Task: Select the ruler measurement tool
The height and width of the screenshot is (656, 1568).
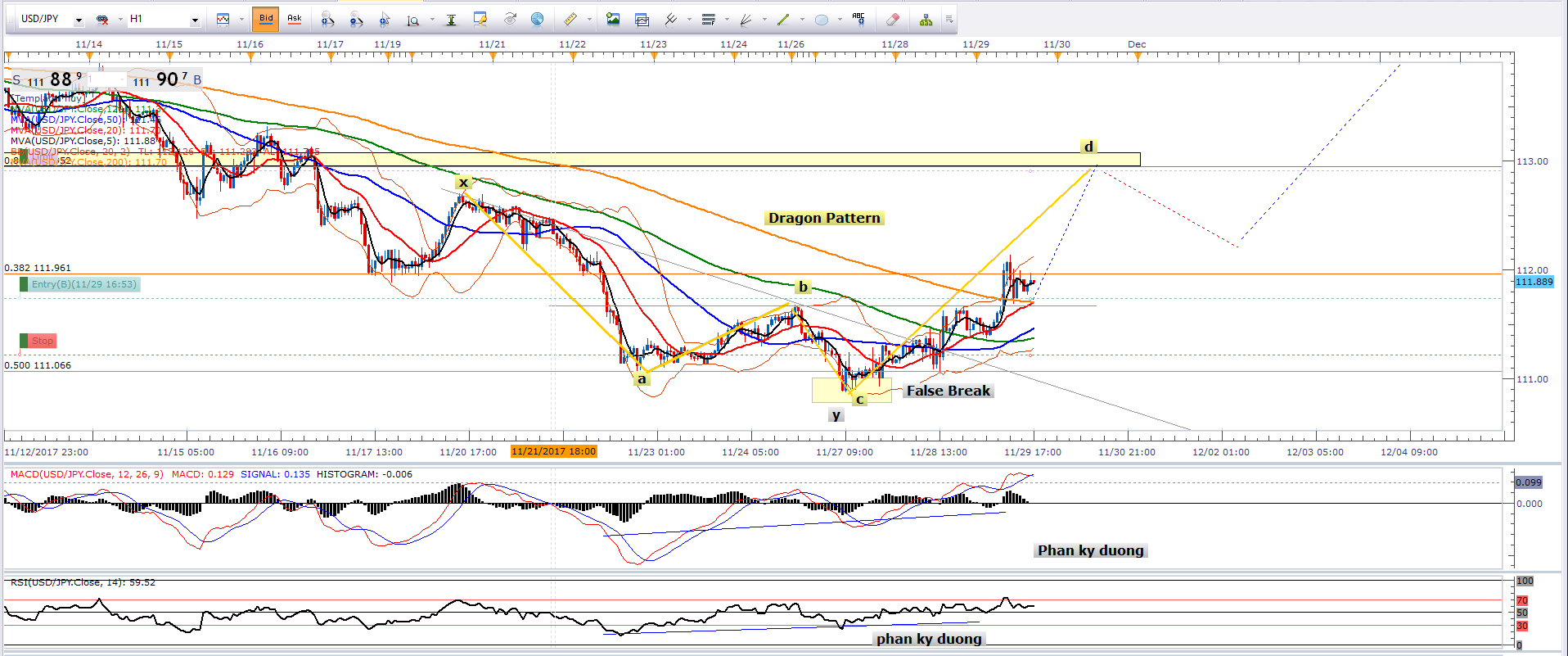Action: tap(570, 19)
